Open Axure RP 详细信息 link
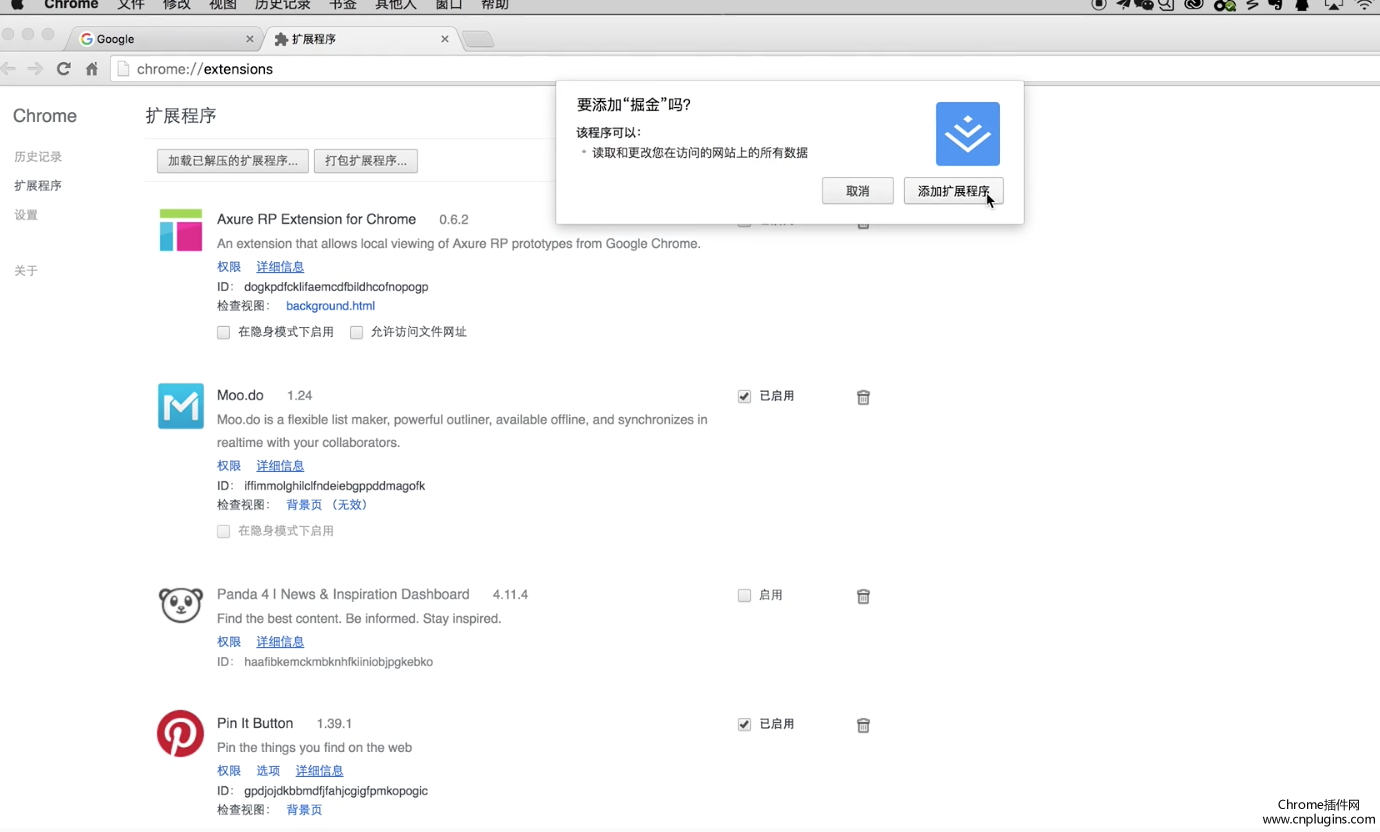 tap(280, 267)
